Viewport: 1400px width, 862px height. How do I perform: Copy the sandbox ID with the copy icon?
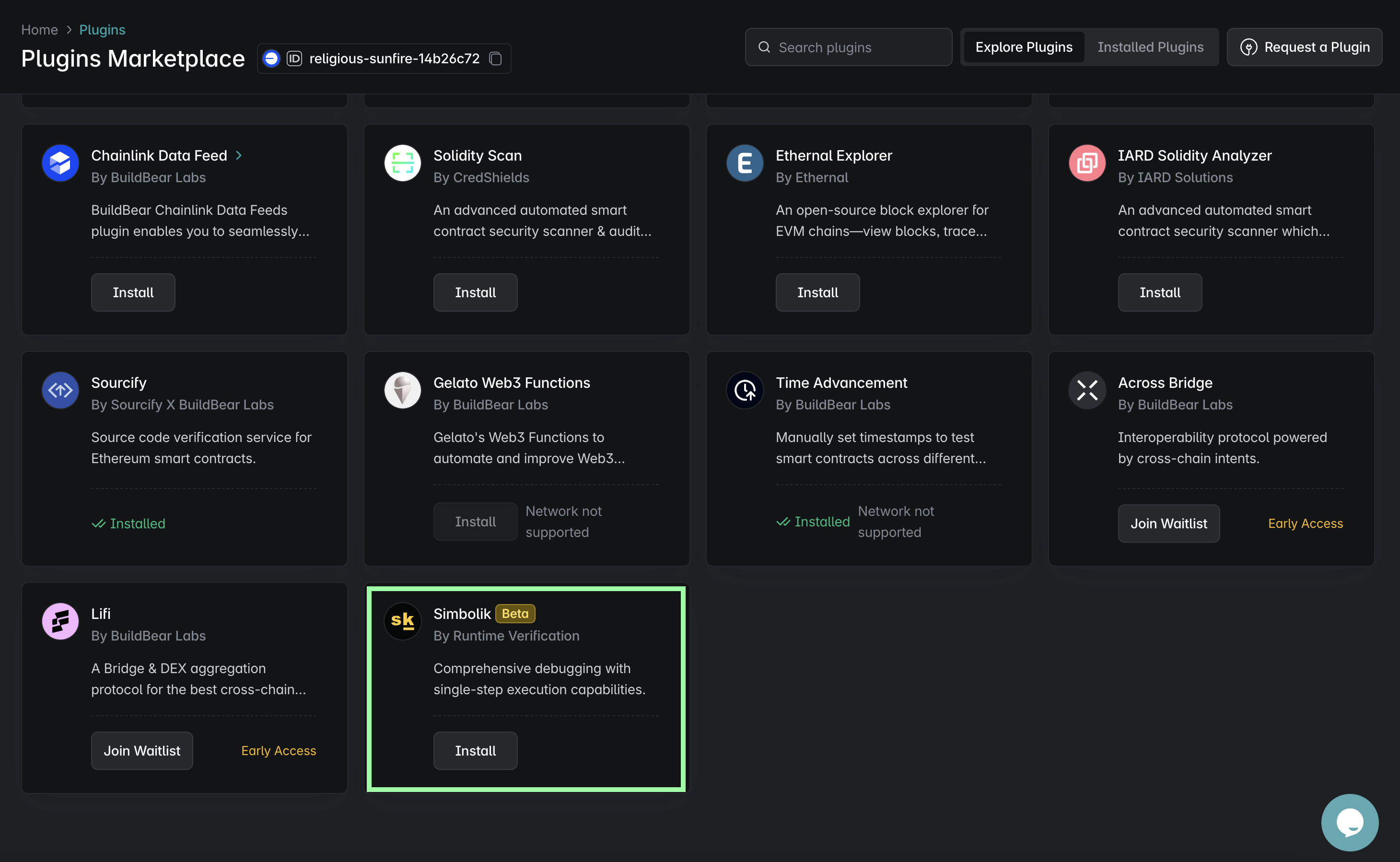coord(495,58)
